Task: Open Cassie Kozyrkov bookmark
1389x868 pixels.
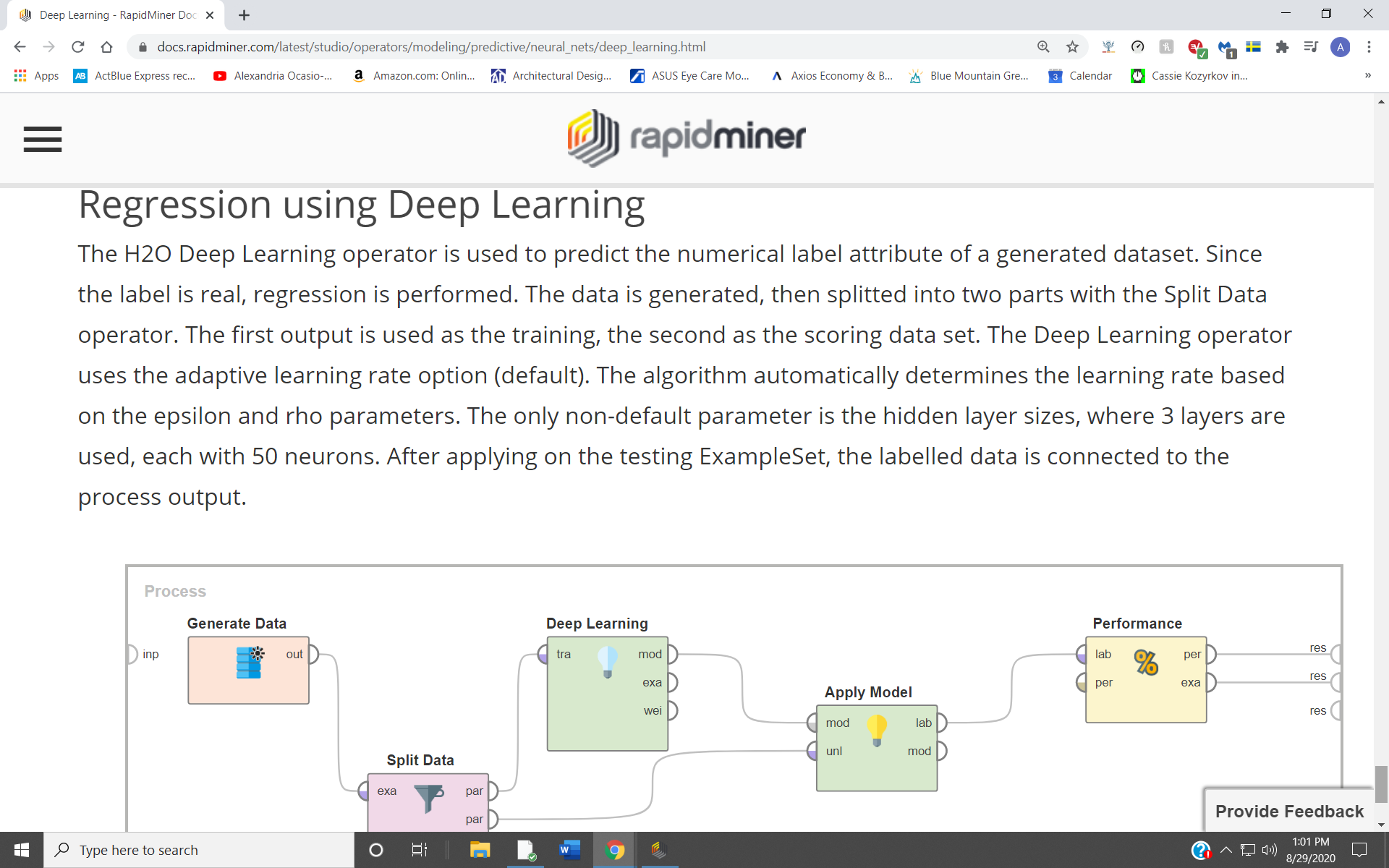Action: point(1190,76)
